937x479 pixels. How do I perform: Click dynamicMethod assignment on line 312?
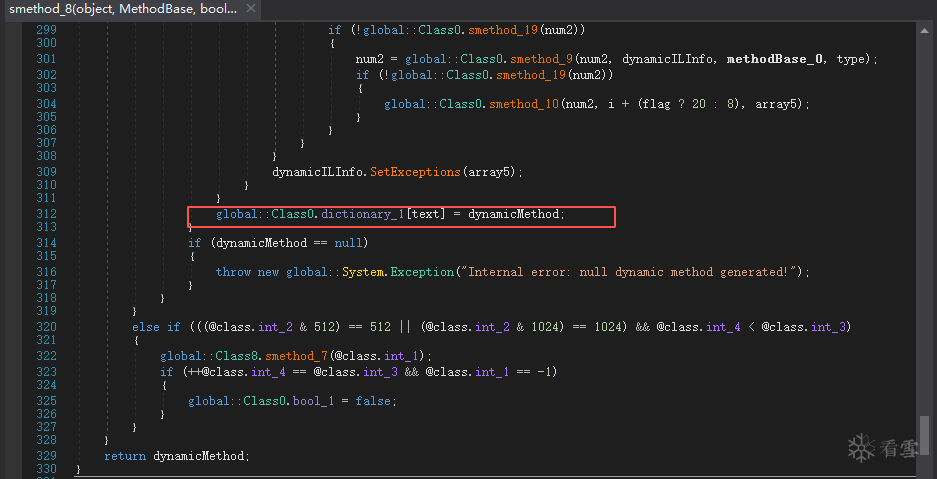(513, 214)
